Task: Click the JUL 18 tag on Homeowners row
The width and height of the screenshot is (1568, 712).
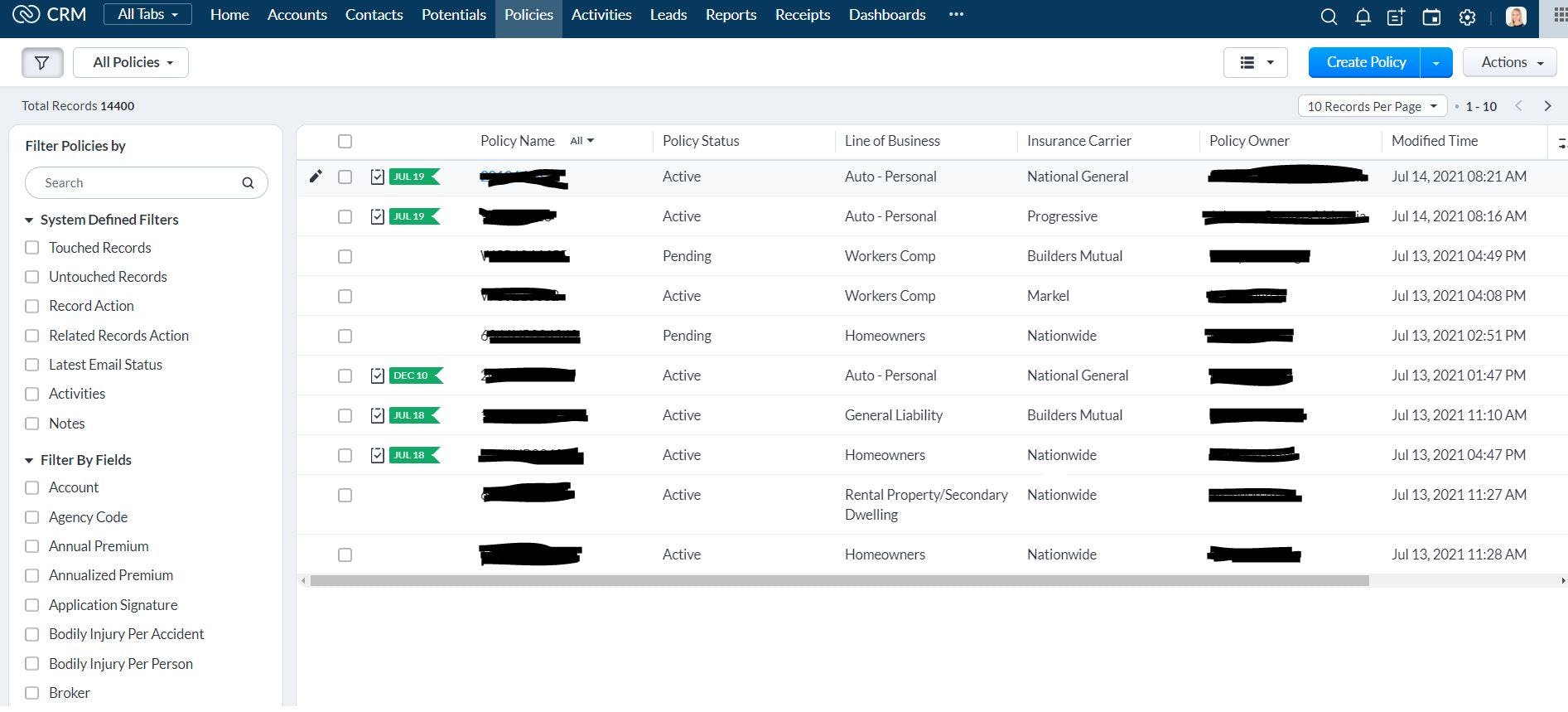Action: coord(414,455)
